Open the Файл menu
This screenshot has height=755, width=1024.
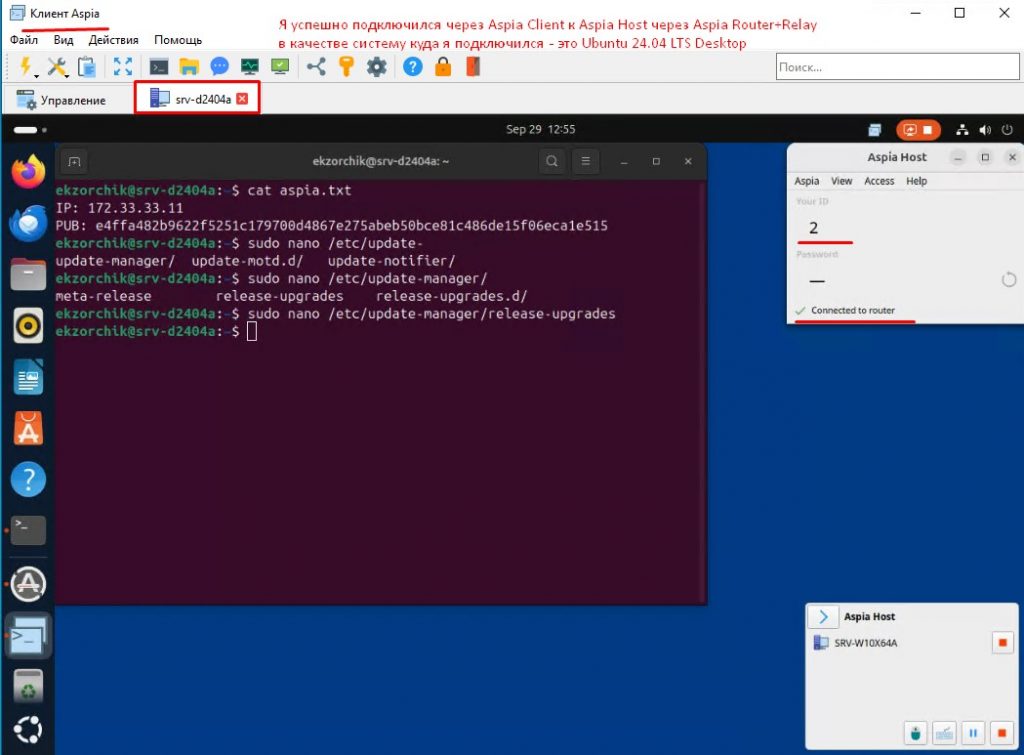click(24, 40)
